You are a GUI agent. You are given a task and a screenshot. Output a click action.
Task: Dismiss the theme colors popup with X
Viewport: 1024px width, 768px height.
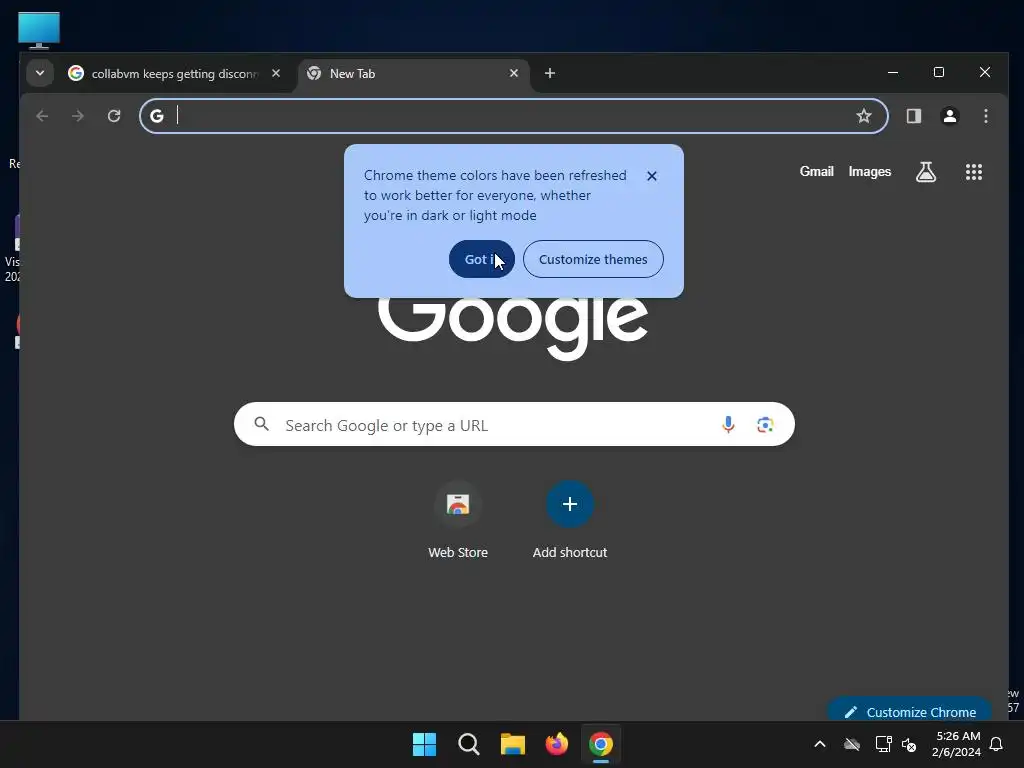(652, 176)
